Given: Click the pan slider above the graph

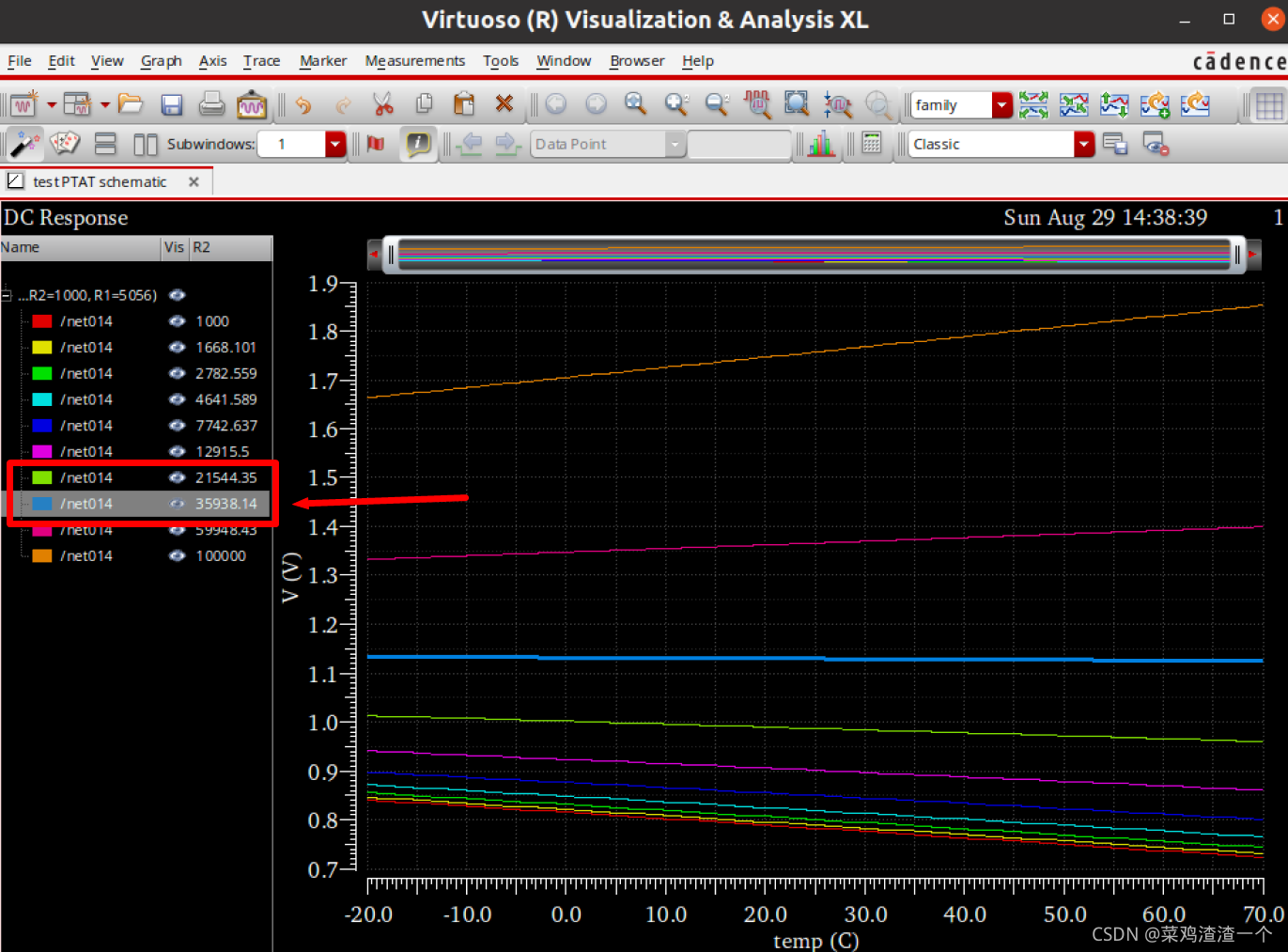Looking at the screenshot, I should click(814, 255).
